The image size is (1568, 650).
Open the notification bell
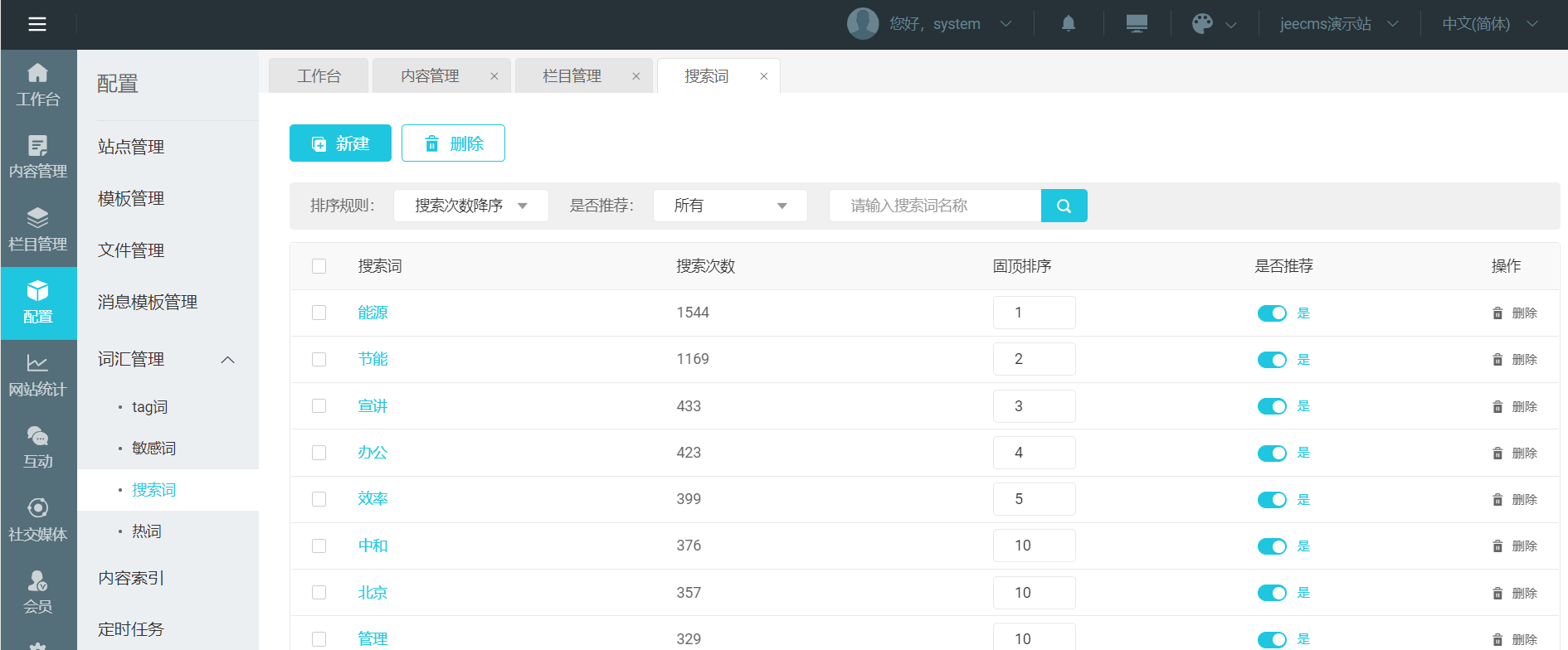pyautogui.click(x=1069, y=24)
